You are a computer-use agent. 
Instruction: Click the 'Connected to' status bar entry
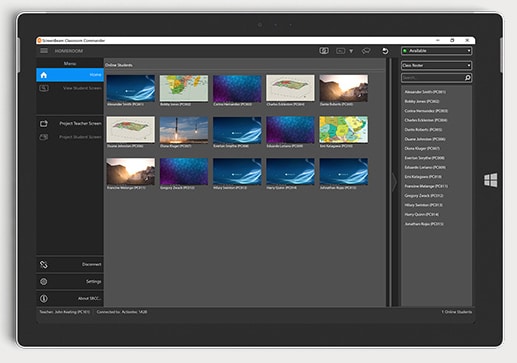click(x=122, y=312)
